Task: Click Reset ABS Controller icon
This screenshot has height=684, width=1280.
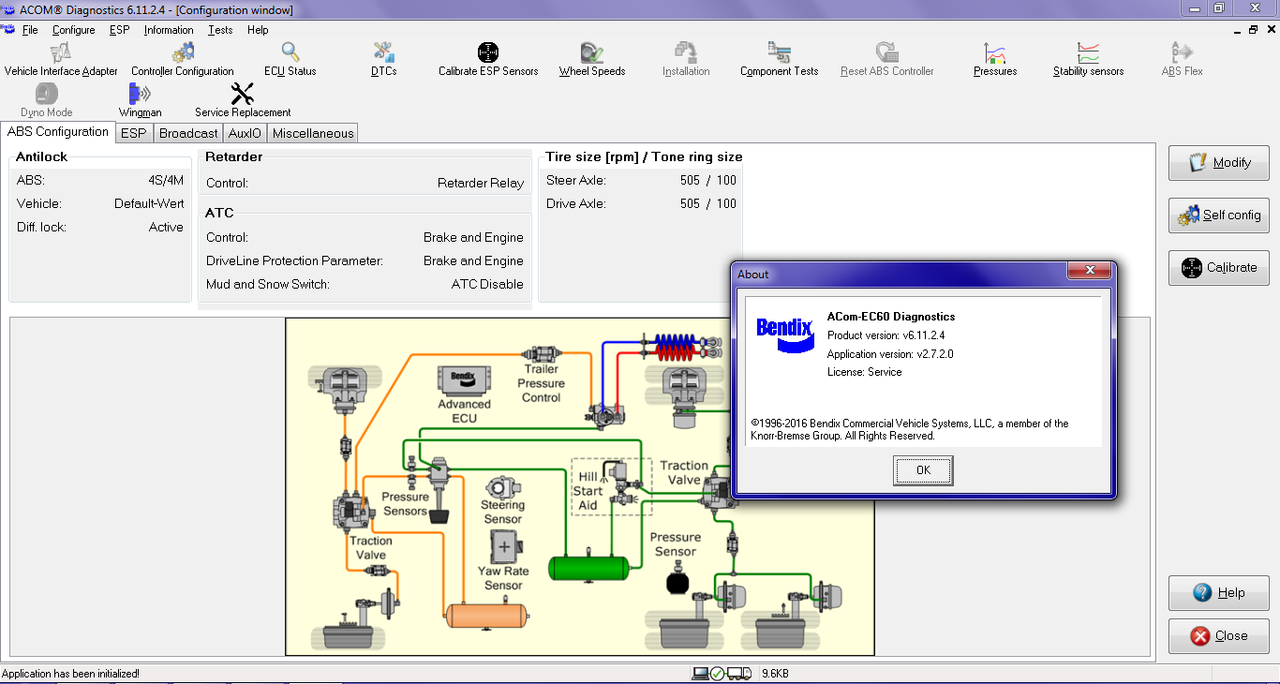Action: 887,52
